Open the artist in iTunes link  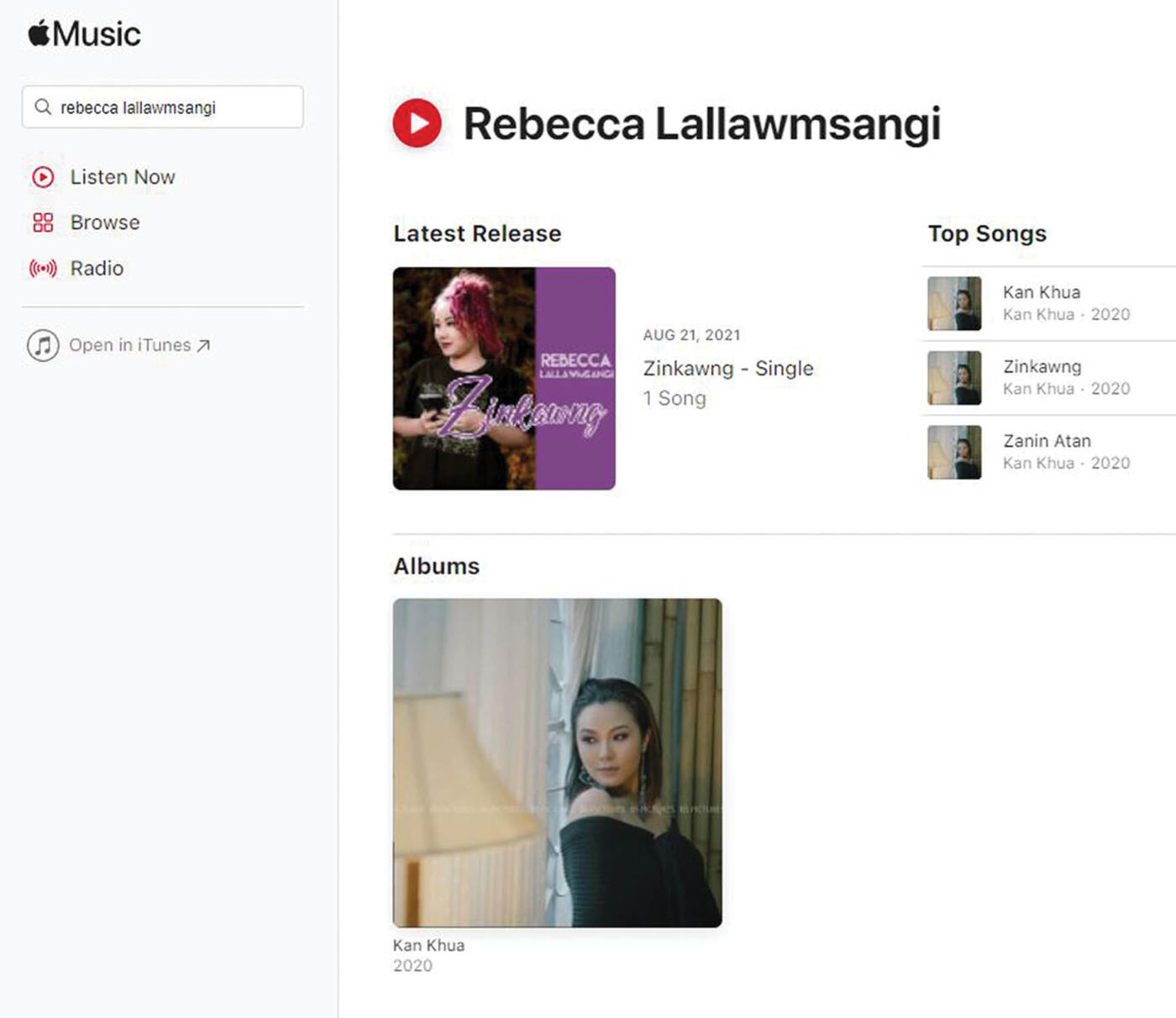(x=130, y=345)
